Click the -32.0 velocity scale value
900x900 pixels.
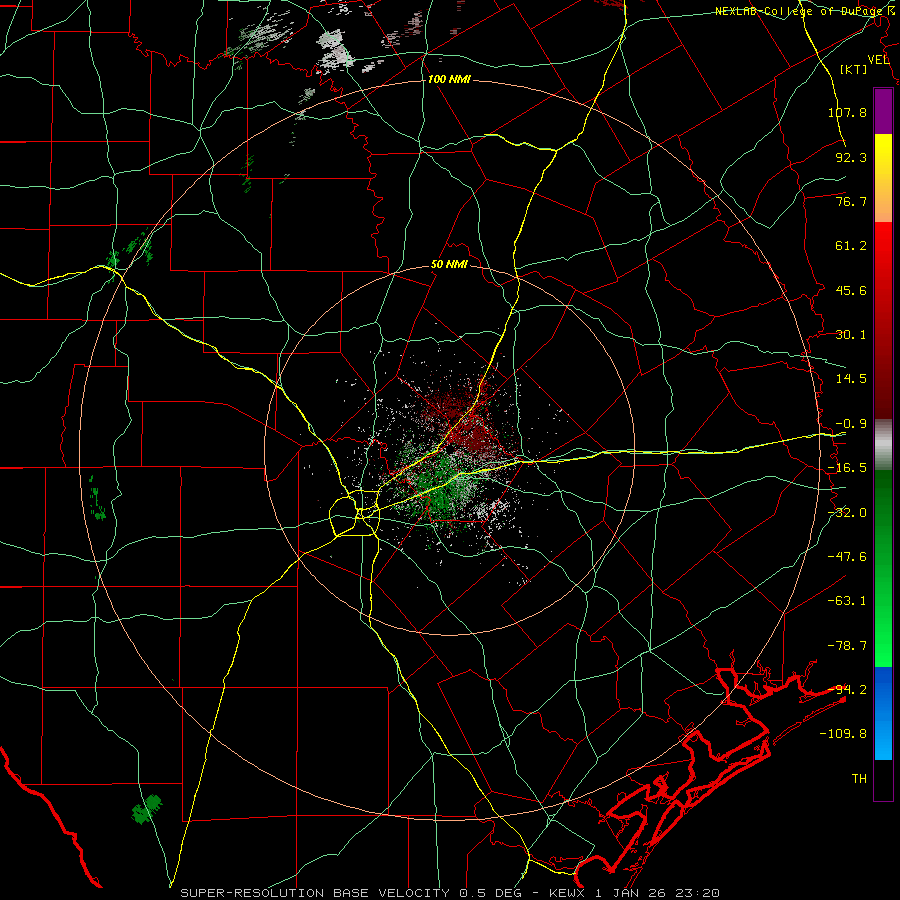pos(847,513)
